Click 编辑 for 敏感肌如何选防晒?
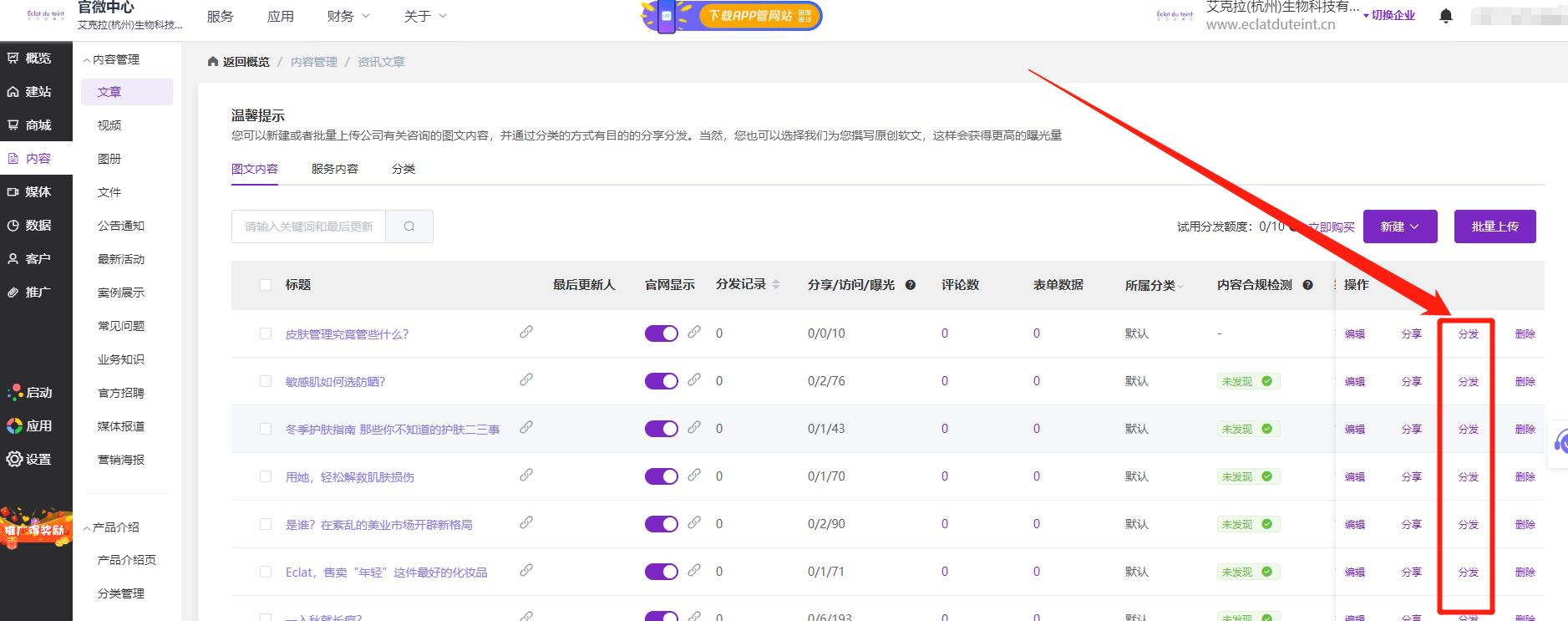The image size is (1568, 621). [x=1355, y=381]
